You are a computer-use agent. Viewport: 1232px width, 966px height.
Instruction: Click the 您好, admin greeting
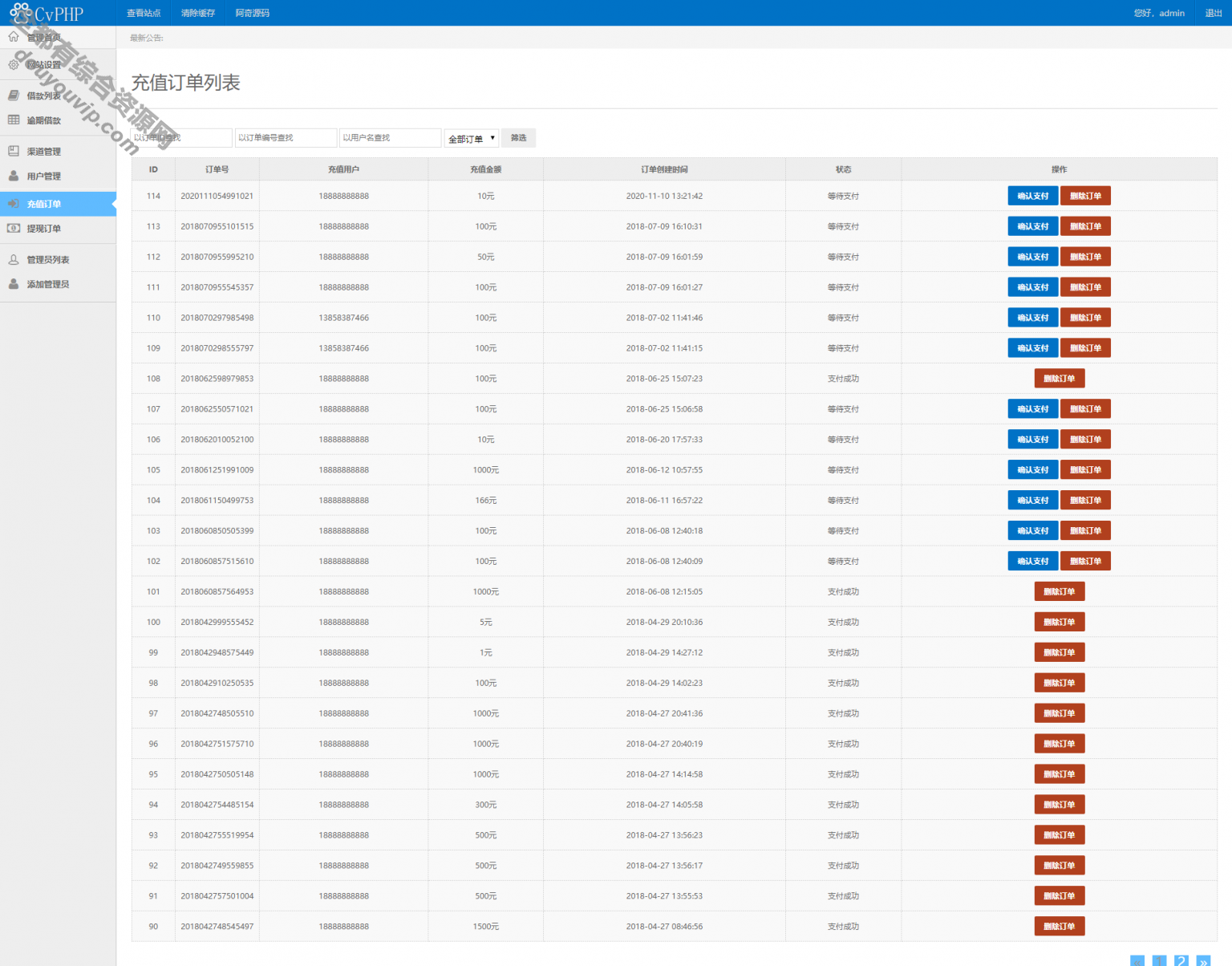point(1159,13)
